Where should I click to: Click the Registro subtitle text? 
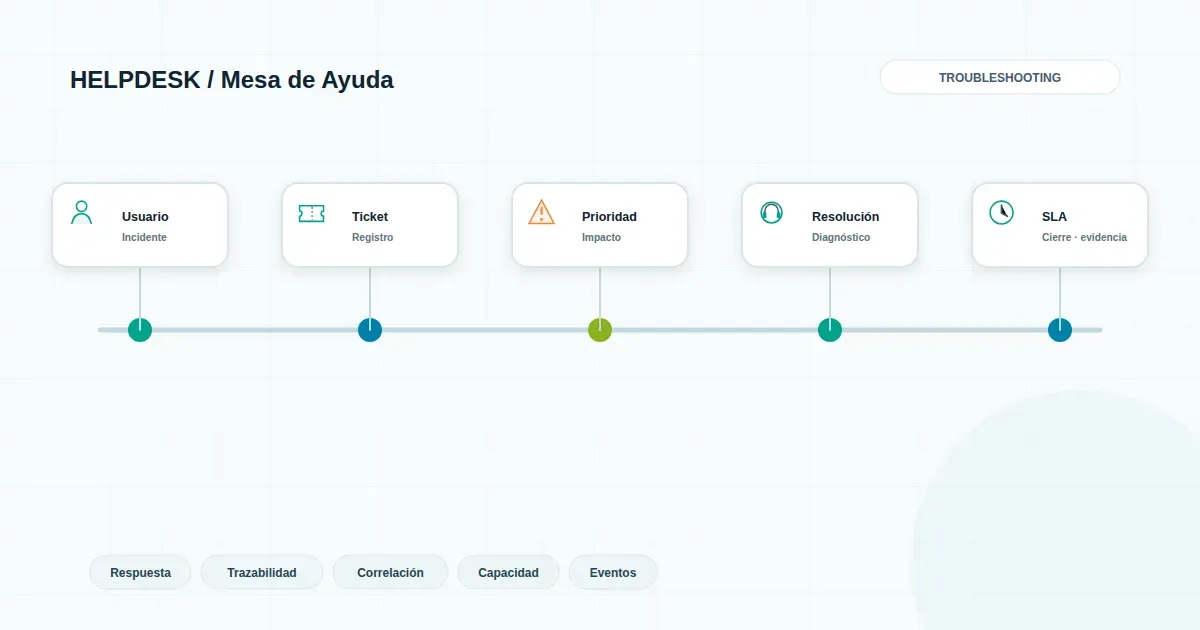[x=372, y=238]
